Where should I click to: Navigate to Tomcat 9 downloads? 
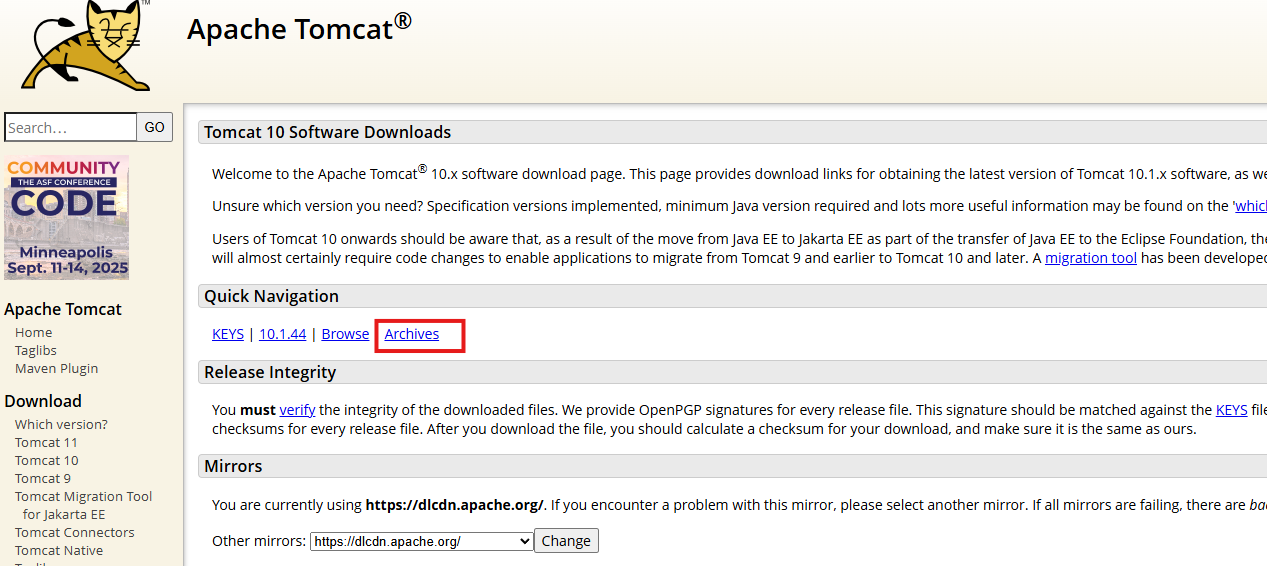43,478
